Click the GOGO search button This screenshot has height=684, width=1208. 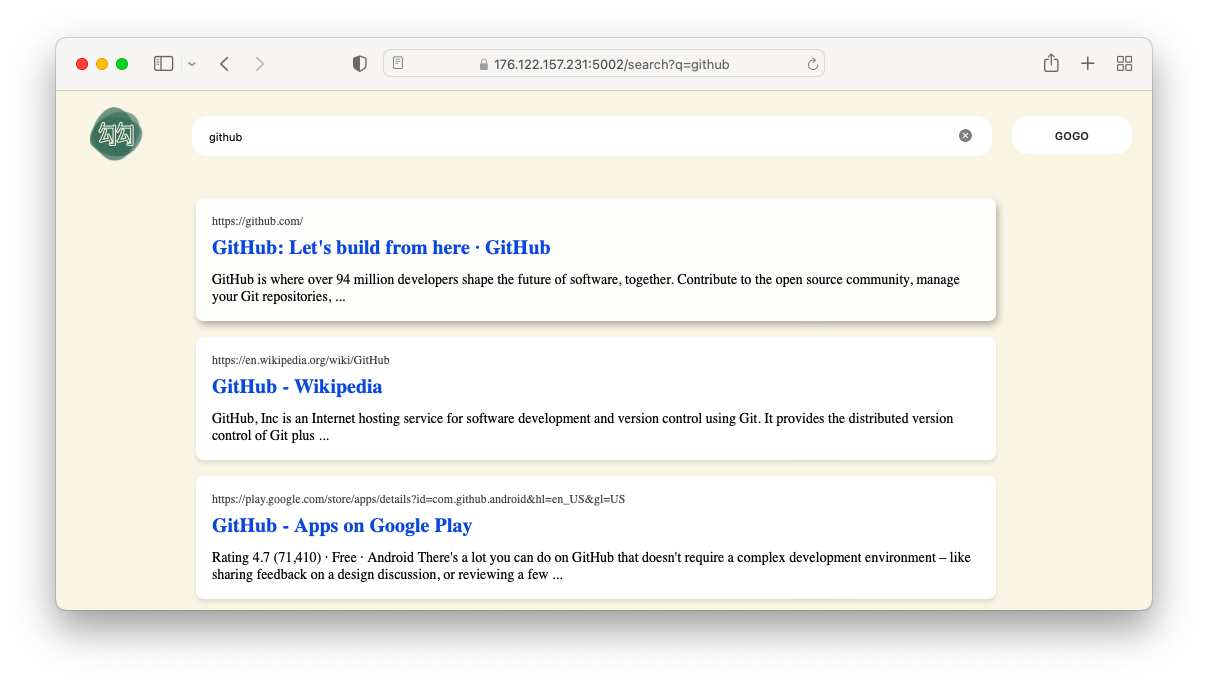tap(1072, 136)
